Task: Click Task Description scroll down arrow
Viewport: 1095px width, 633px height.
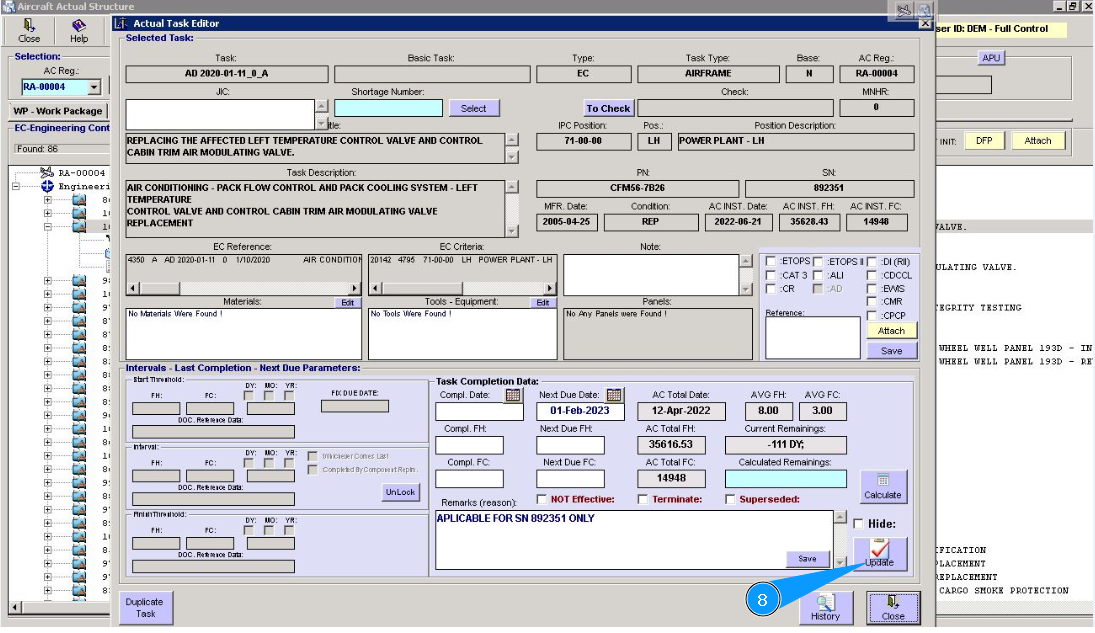Action: pos(512,231)
